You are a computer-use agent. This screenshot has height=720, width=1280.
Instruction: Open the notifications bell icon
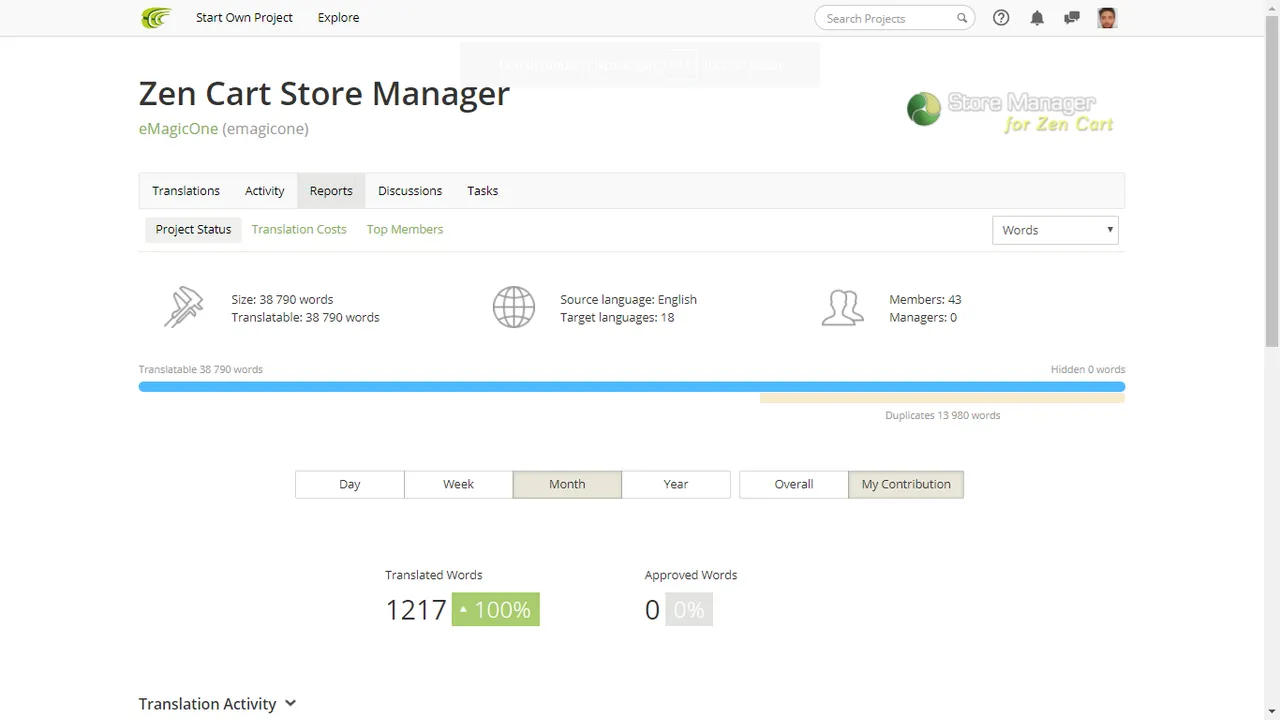click(x=1037, y=18)
